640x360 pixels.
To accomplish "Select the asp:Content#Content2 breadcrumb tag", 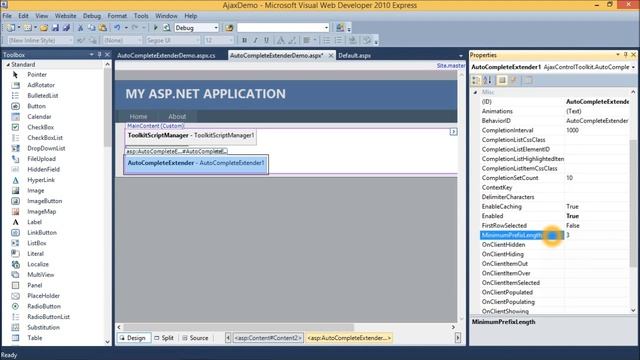I will 268,338.
